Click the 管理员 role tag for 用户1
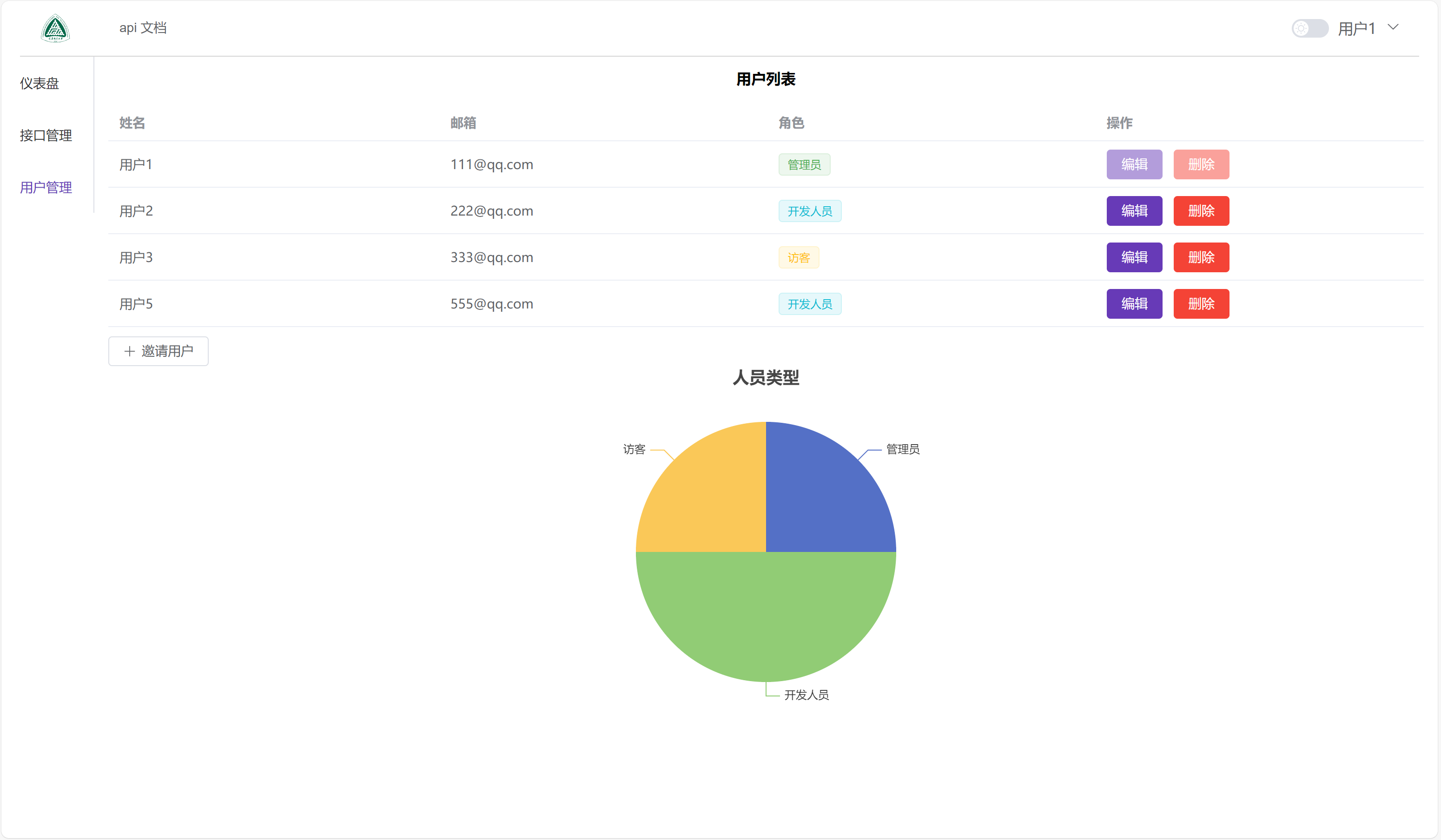 pyautogui.click(x=804, y=164)
